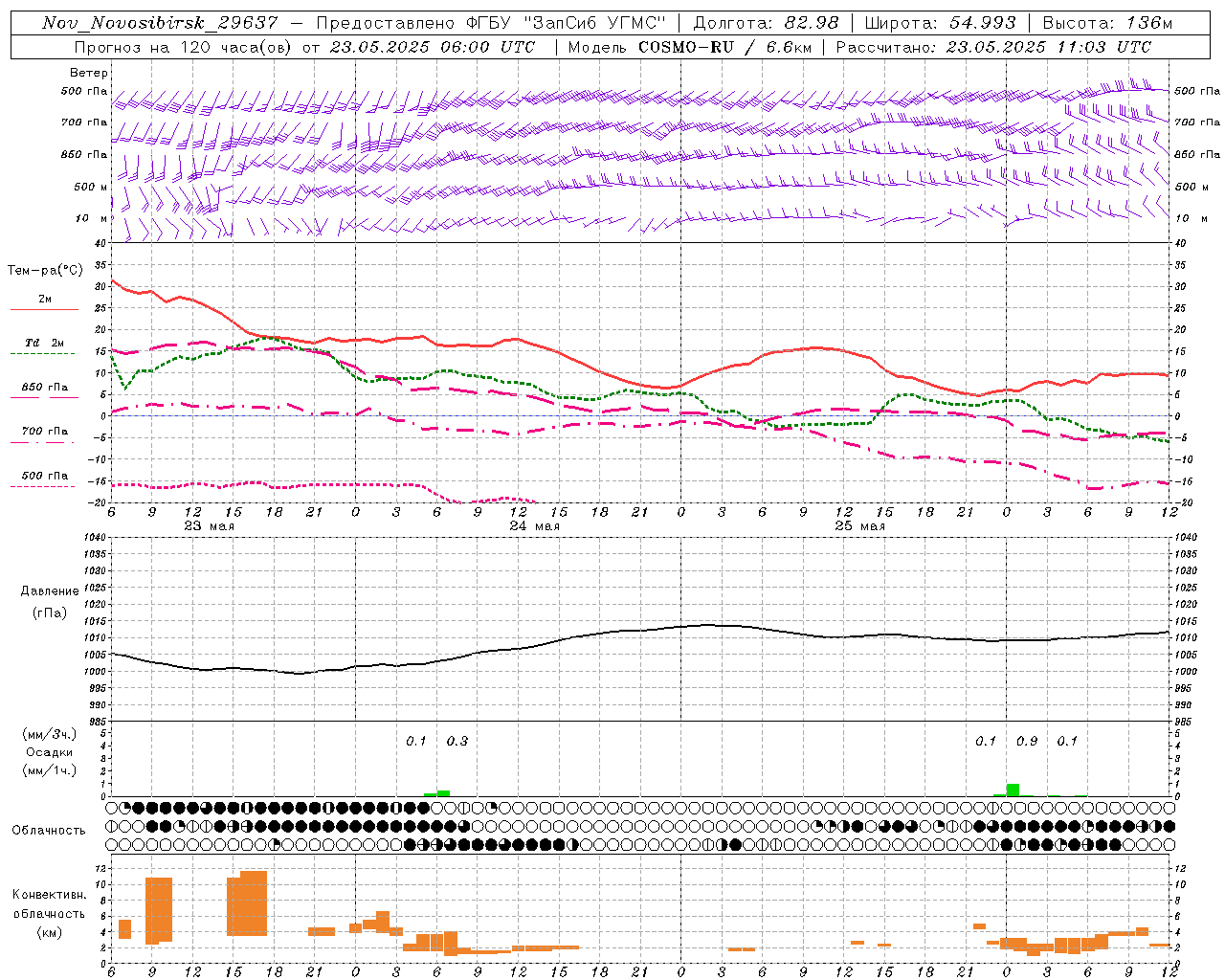Click the "500 м" wind level label on the left
This screenshot has width=1225, height=980.
click(x=91, y=187)
